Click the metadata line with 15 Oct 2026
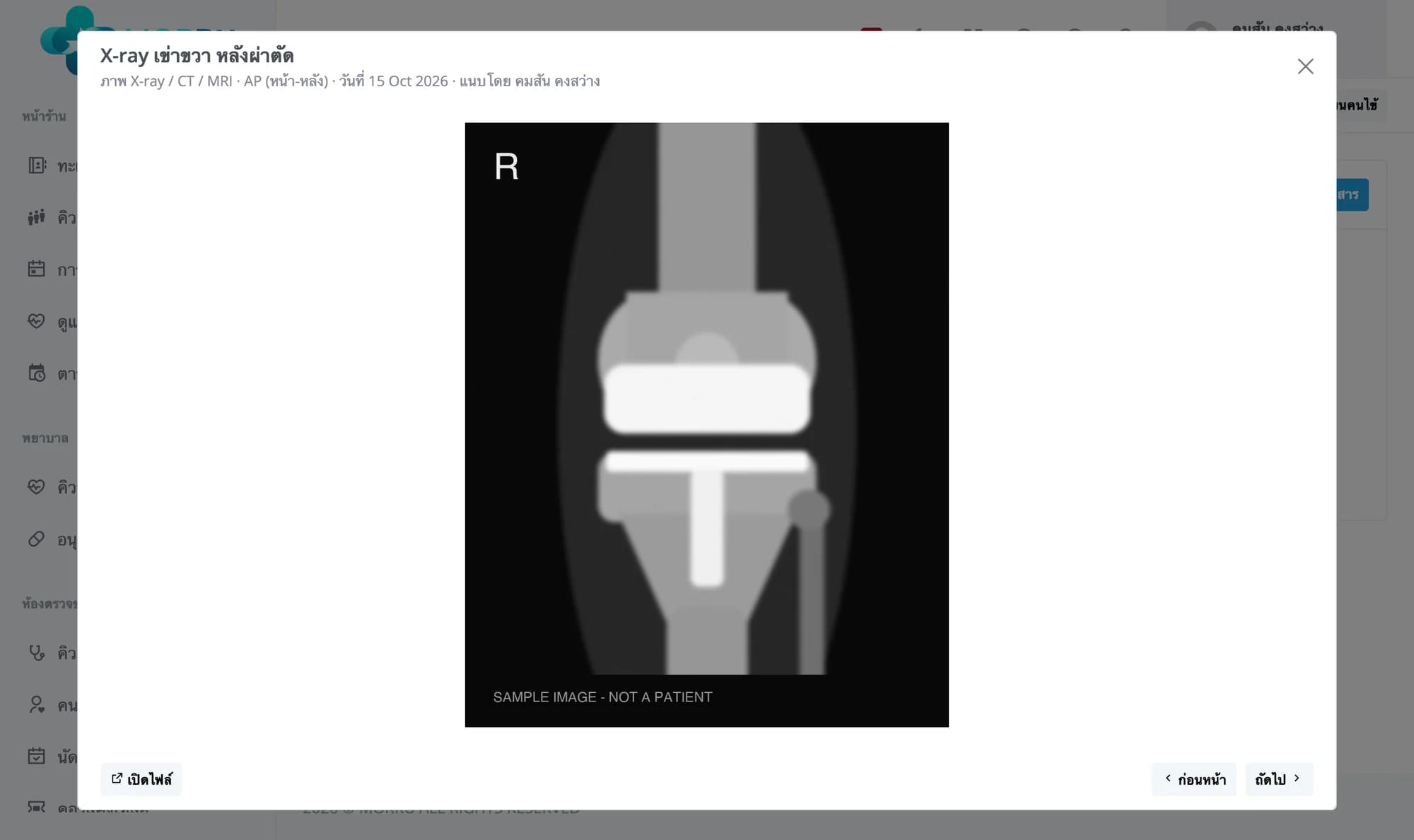 [x=350, y=81]
